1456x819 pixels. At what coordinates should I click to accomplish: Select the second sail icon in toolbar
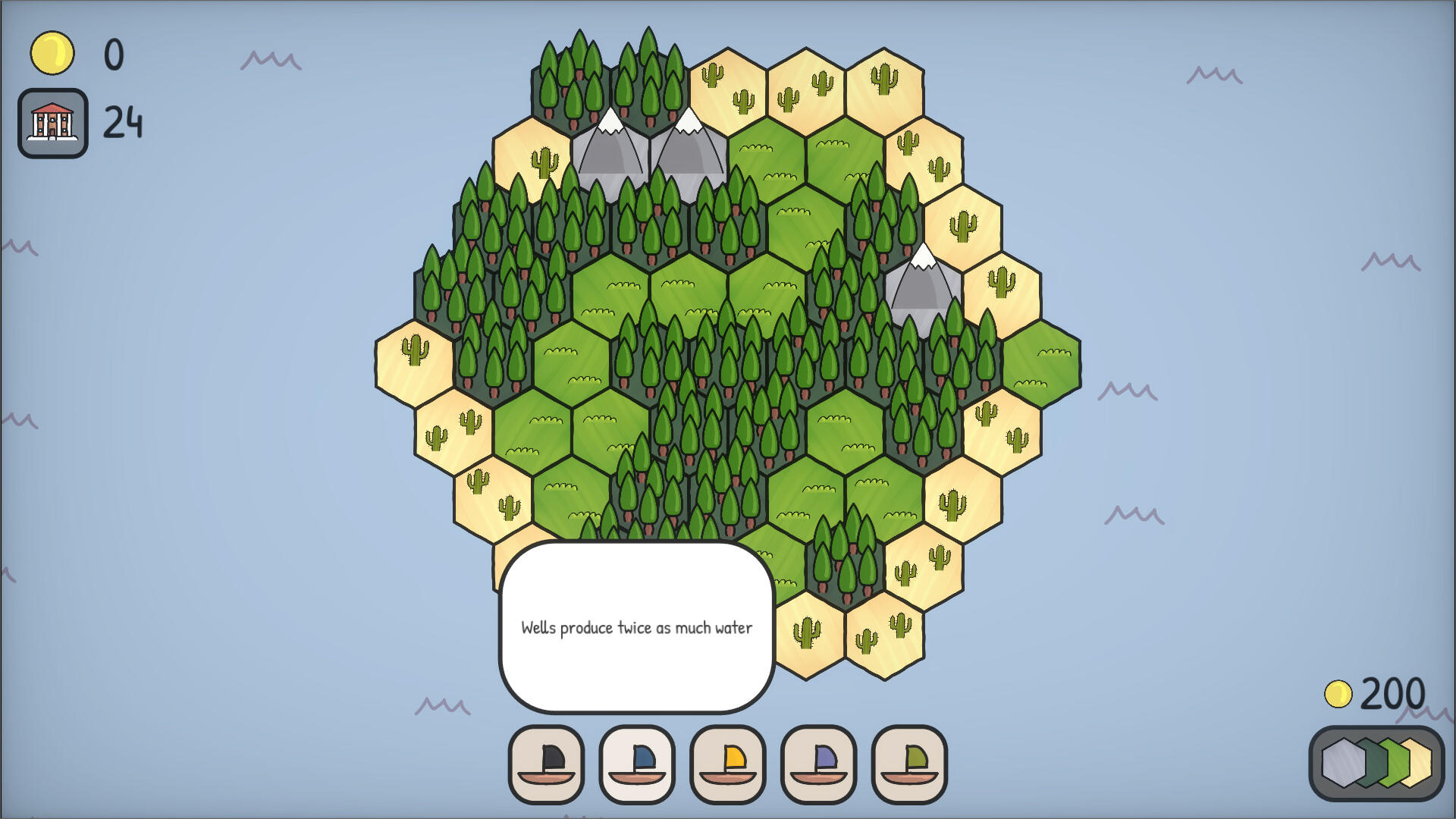pos(638,762)
